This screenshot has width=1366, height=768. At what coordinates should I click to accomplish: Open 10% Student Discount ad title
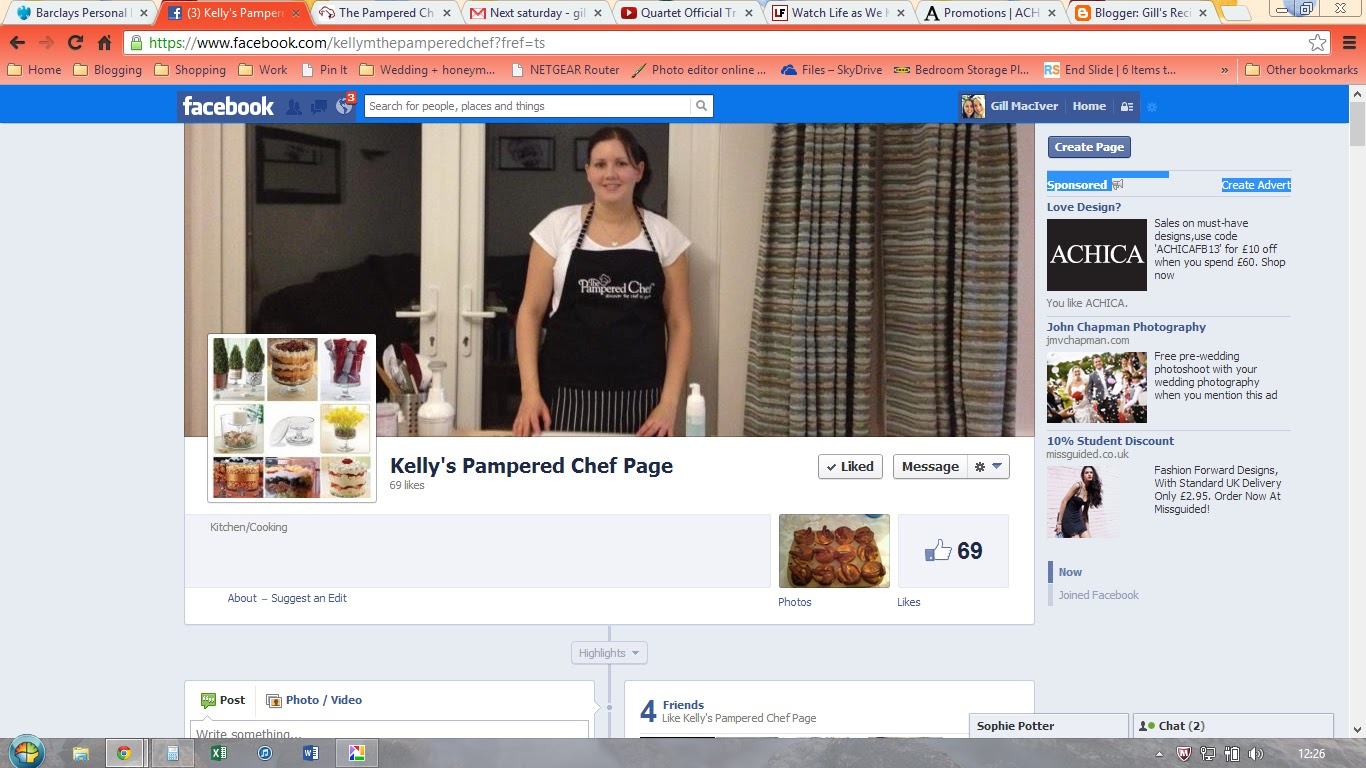[x=1110, y=441]
